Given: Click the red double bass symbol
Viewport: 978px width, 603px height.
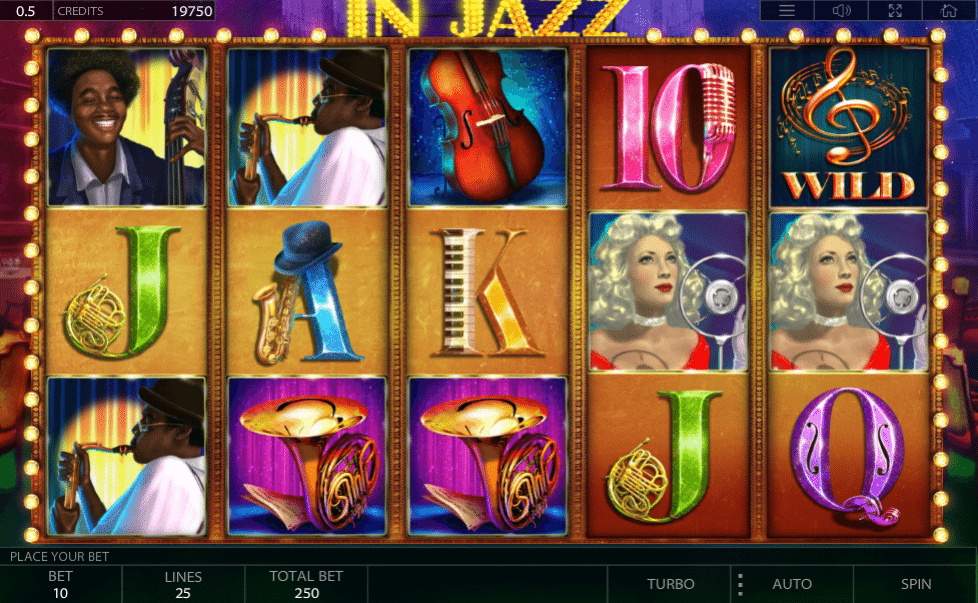Looking at the screenshot, I should tap(487, 127).
